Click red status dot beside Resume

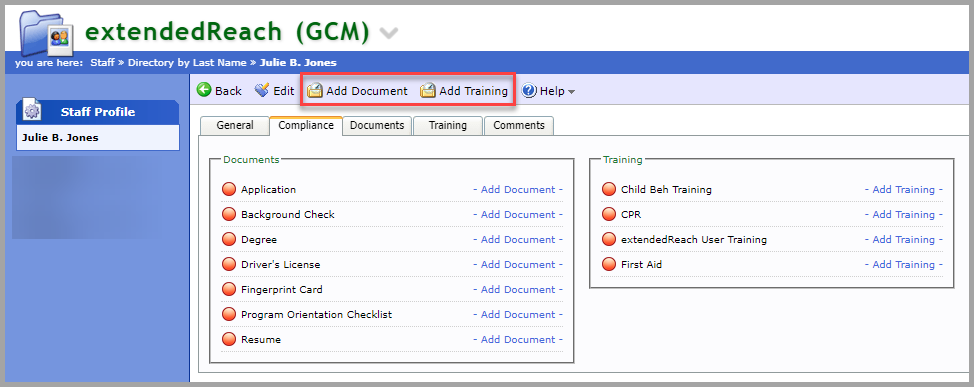(229, 339)
